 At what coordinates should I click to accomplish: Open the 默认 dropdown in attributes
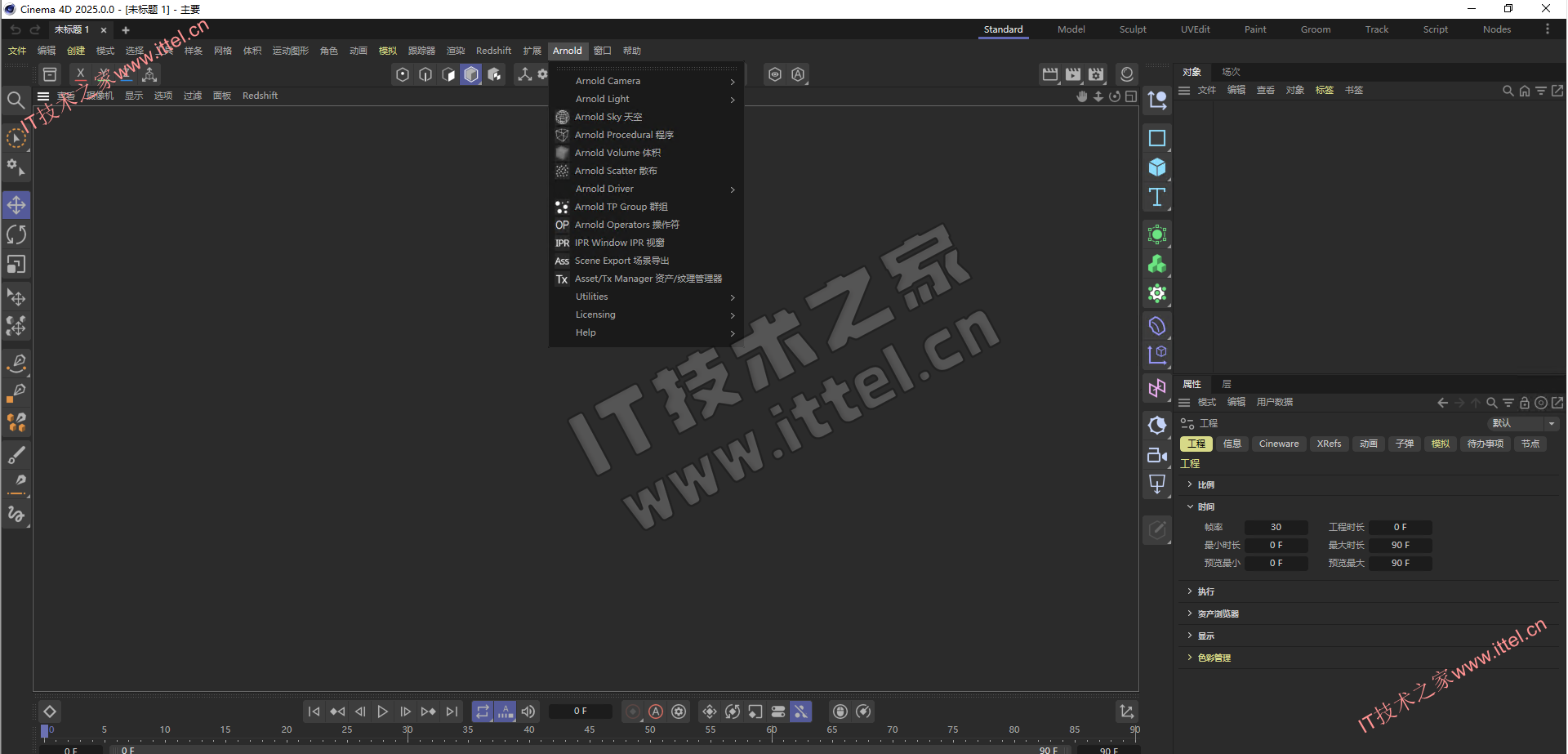click(1523, 423)
